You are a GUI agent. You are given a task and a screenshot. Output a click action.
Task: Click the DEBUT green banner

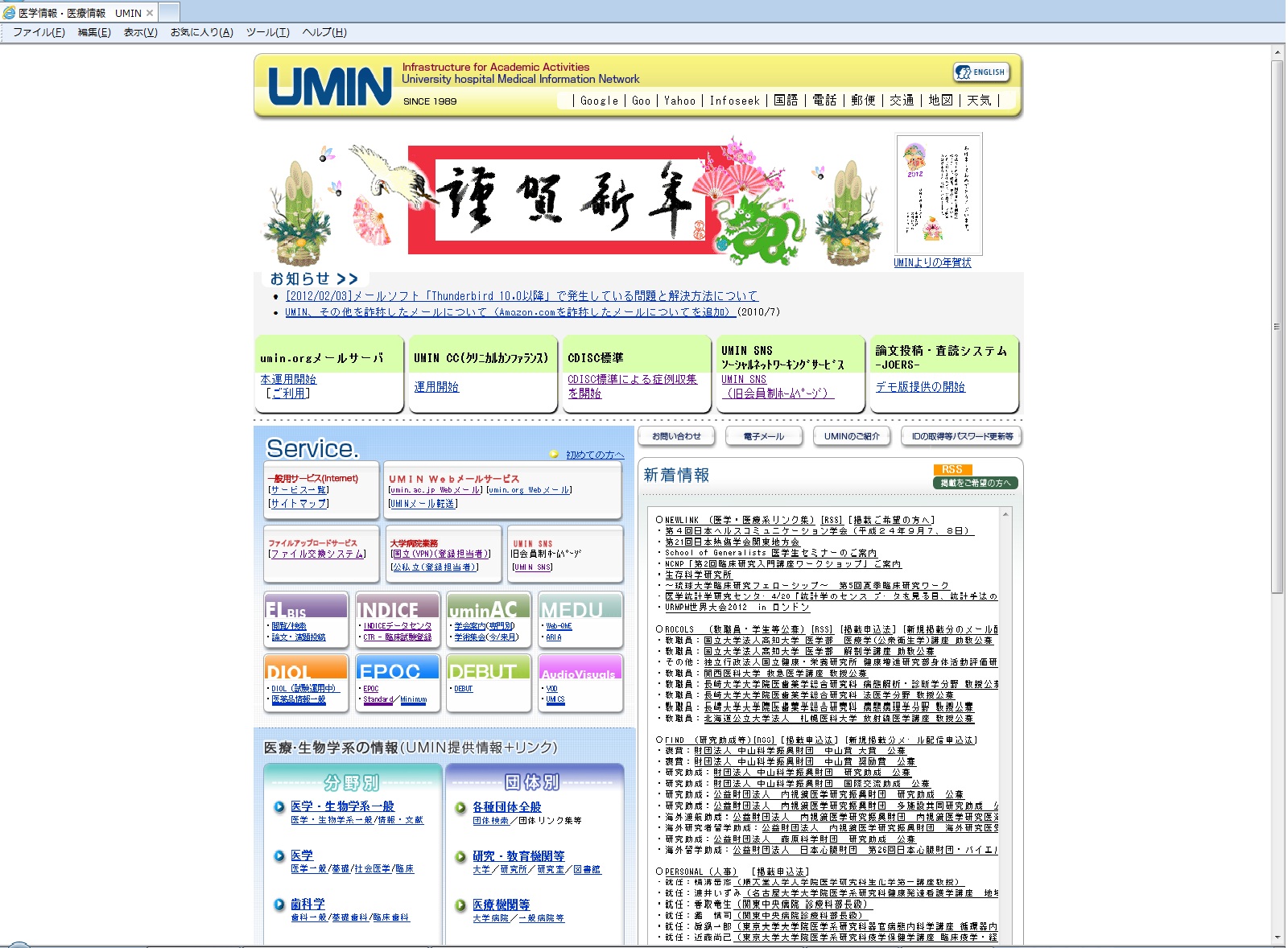coord(489,667)
